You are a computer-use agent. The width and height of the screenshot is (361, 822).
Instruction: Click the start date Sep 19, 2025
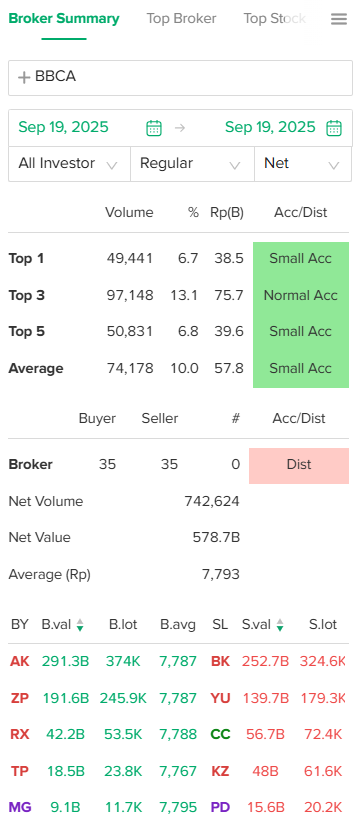point(63,127)
